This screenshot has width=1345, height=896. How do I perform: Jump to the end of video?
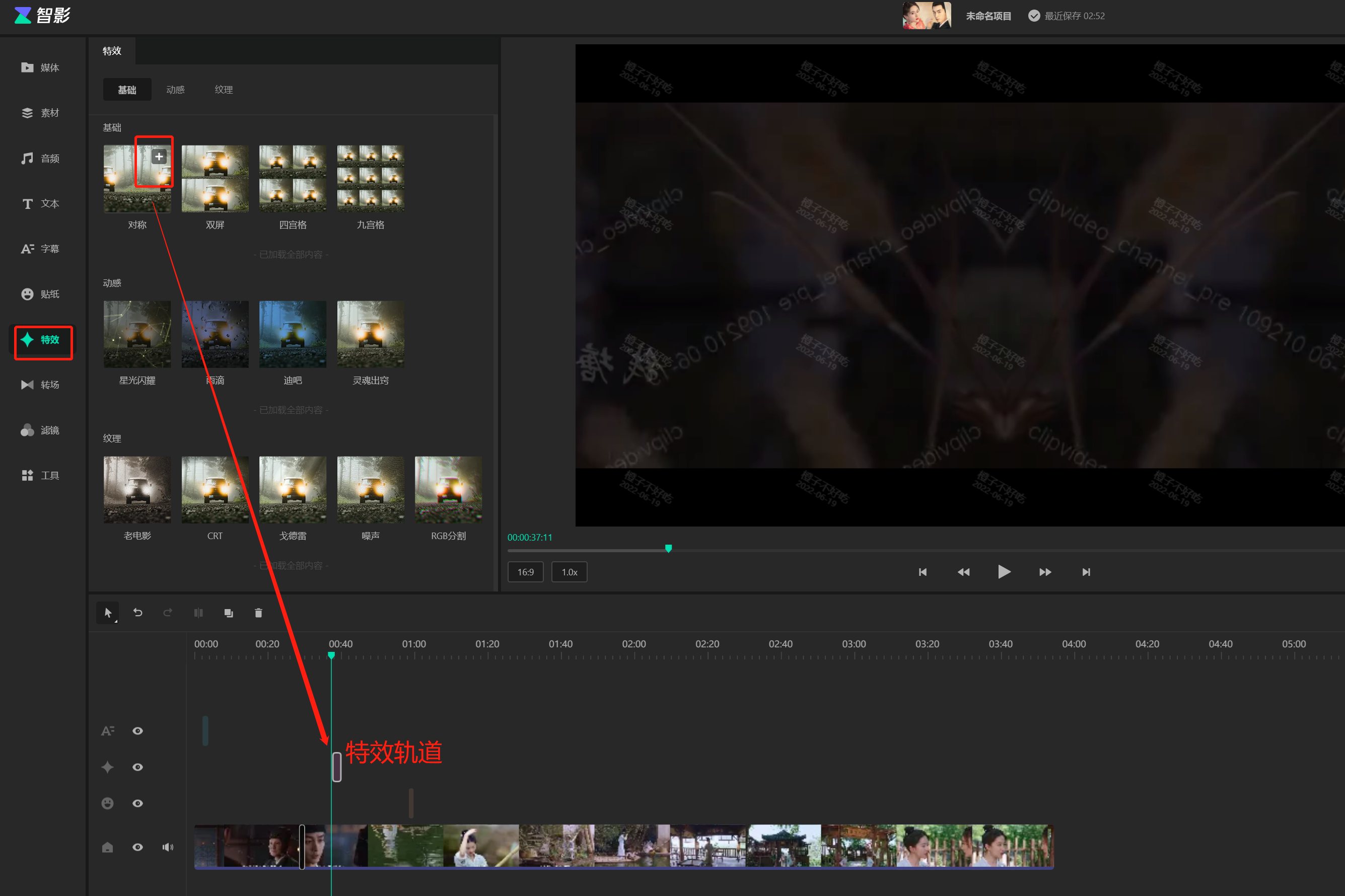1086,572
